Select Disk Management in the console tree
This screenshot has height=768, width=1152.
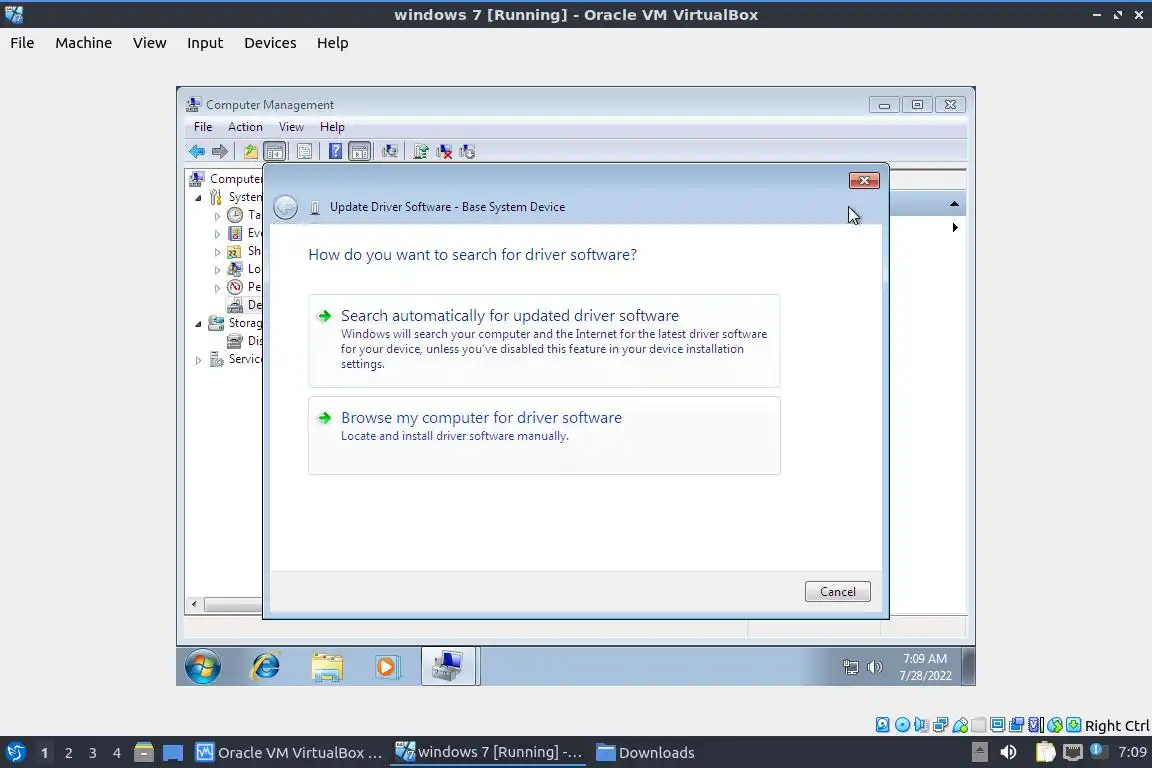tap(245, 340)
